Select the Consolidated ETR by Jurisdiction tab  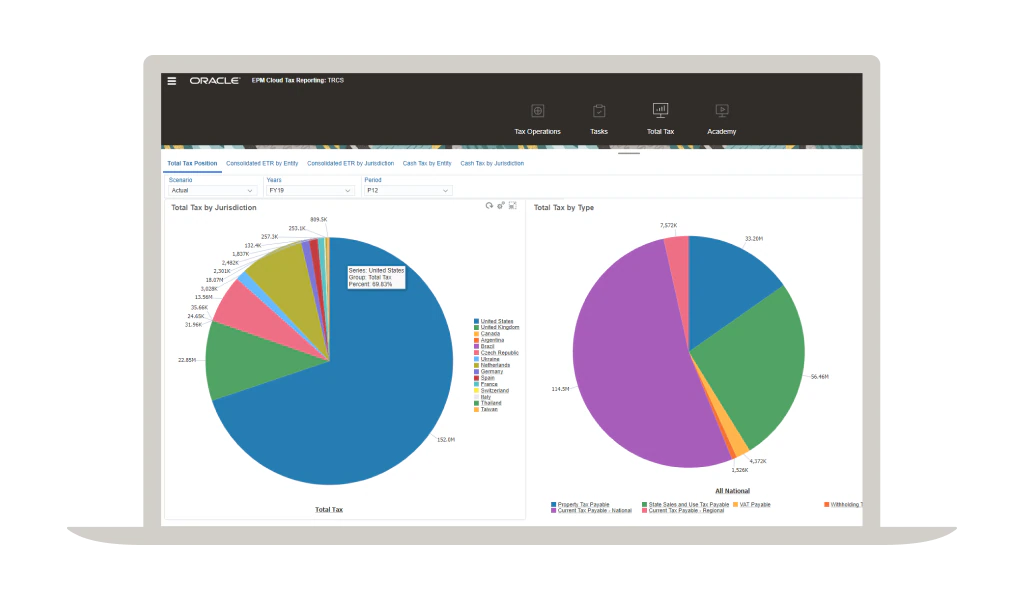[350, 163]
